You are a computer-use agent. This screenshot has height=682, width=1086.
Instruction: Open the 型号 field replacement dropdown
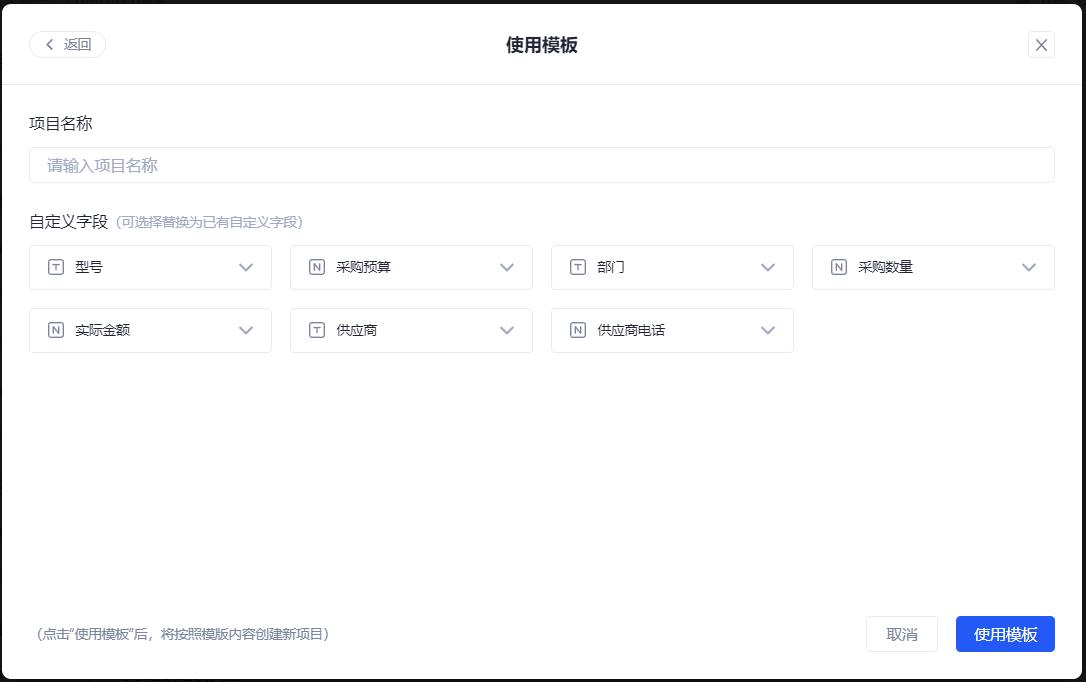(x=245, y=267)
